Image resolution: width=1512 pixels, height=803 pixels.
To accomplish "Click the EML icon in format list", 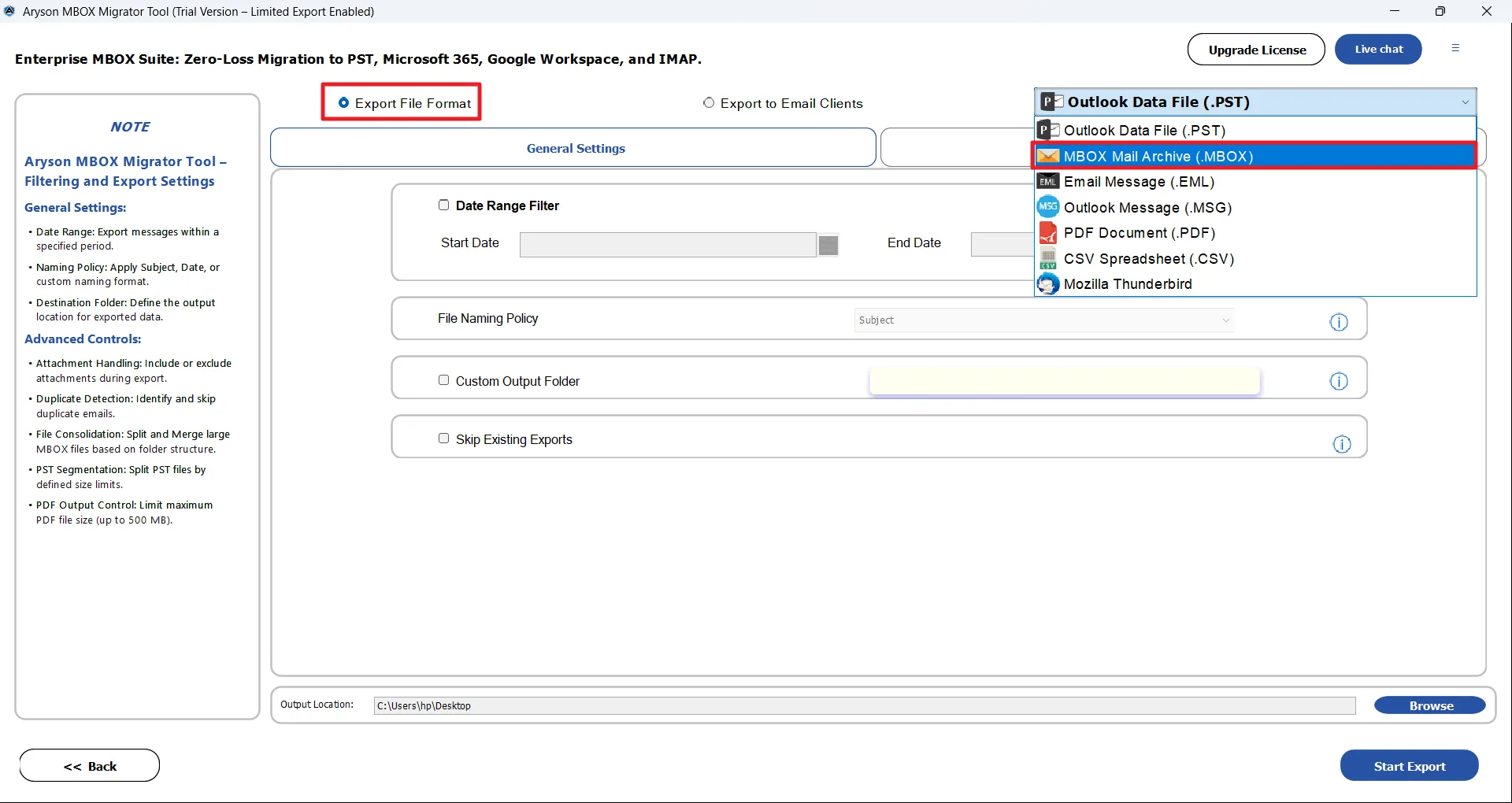I will pyautogui.click(x=1048, y=182).
